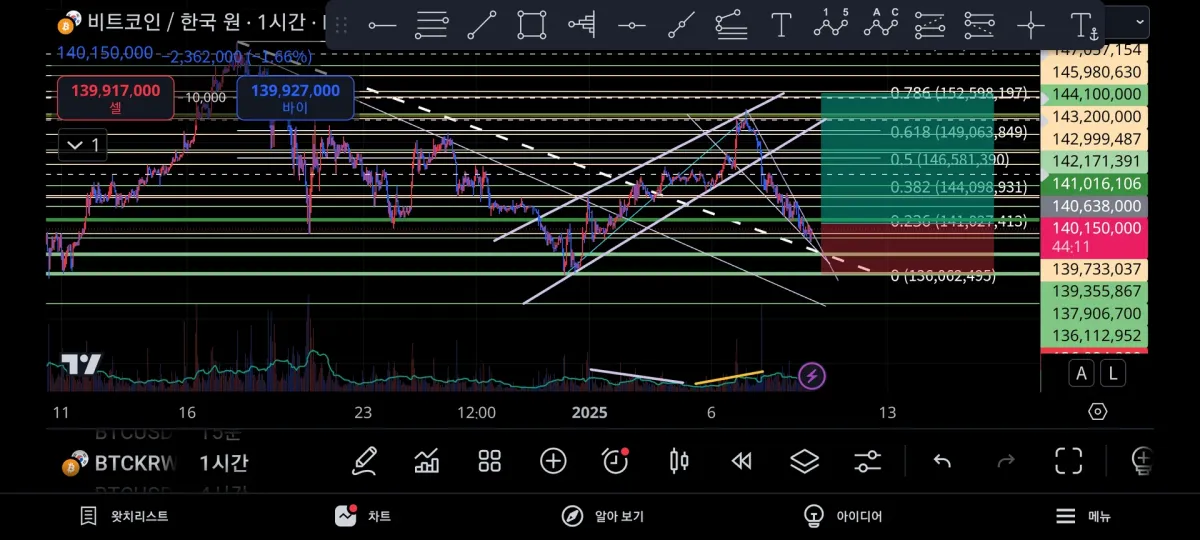Screen dimensions: 1200x540
Task: Open the object layers icon
Action: point(804,461)
